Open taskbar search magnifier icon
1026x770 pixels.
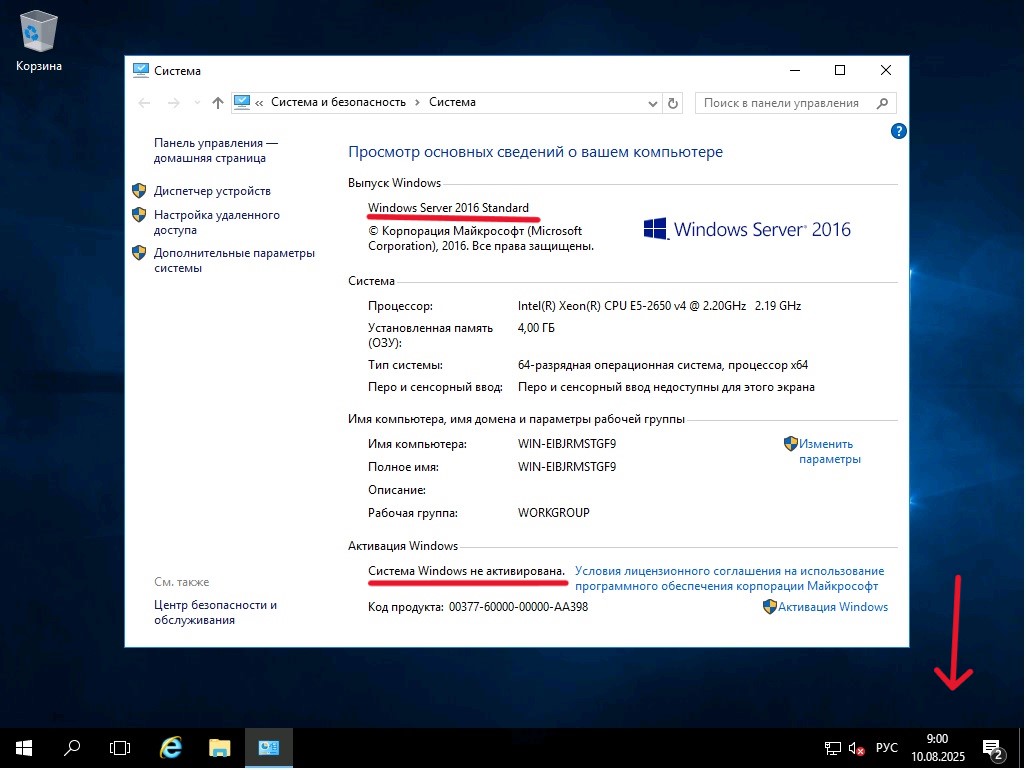72,747
